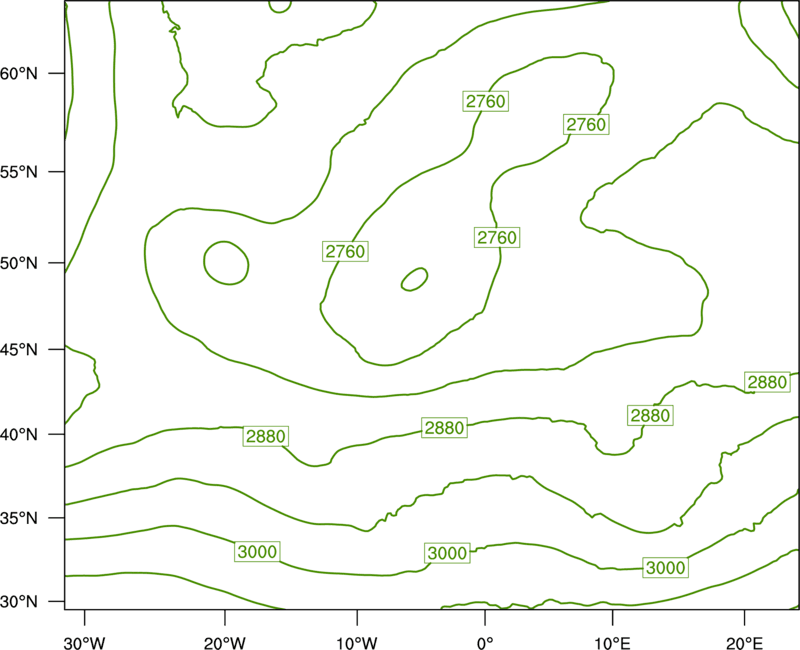
Task: Click the circular closed contour near 20°W
Action: pyautogui.click(x=226, y=263)
